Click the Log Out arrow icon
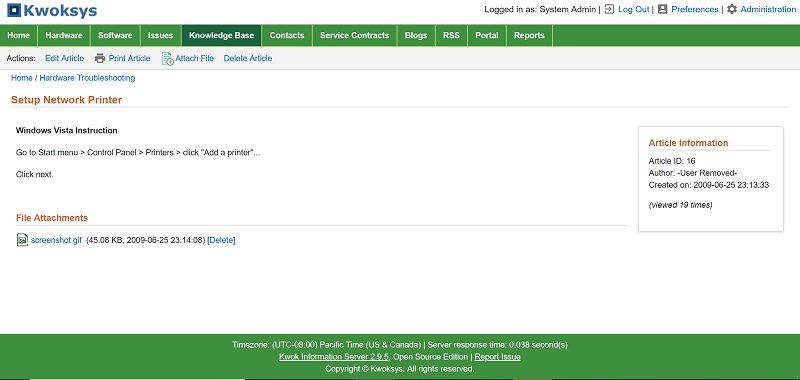The width and height of the screenshot is (800, 380). 609,9
